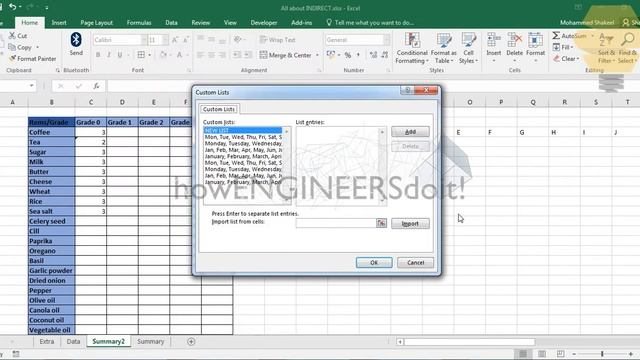The width and height of the screenshot is (640, 360).
Task: Click the formula bar cancel X
Action: click(x=60, y=86)
